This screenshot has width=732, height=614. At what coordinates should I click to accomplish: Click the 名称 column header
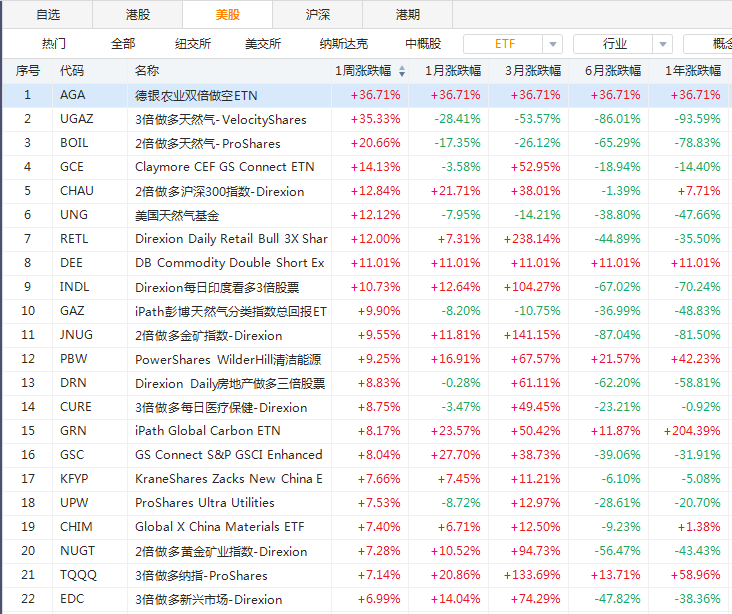pyautogui.click(x=147, y=71)
